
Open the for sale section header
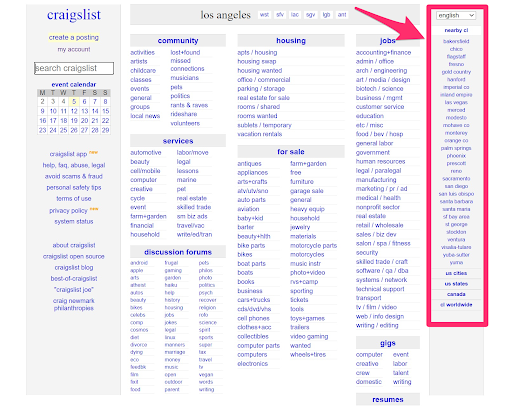coord(291,152)
